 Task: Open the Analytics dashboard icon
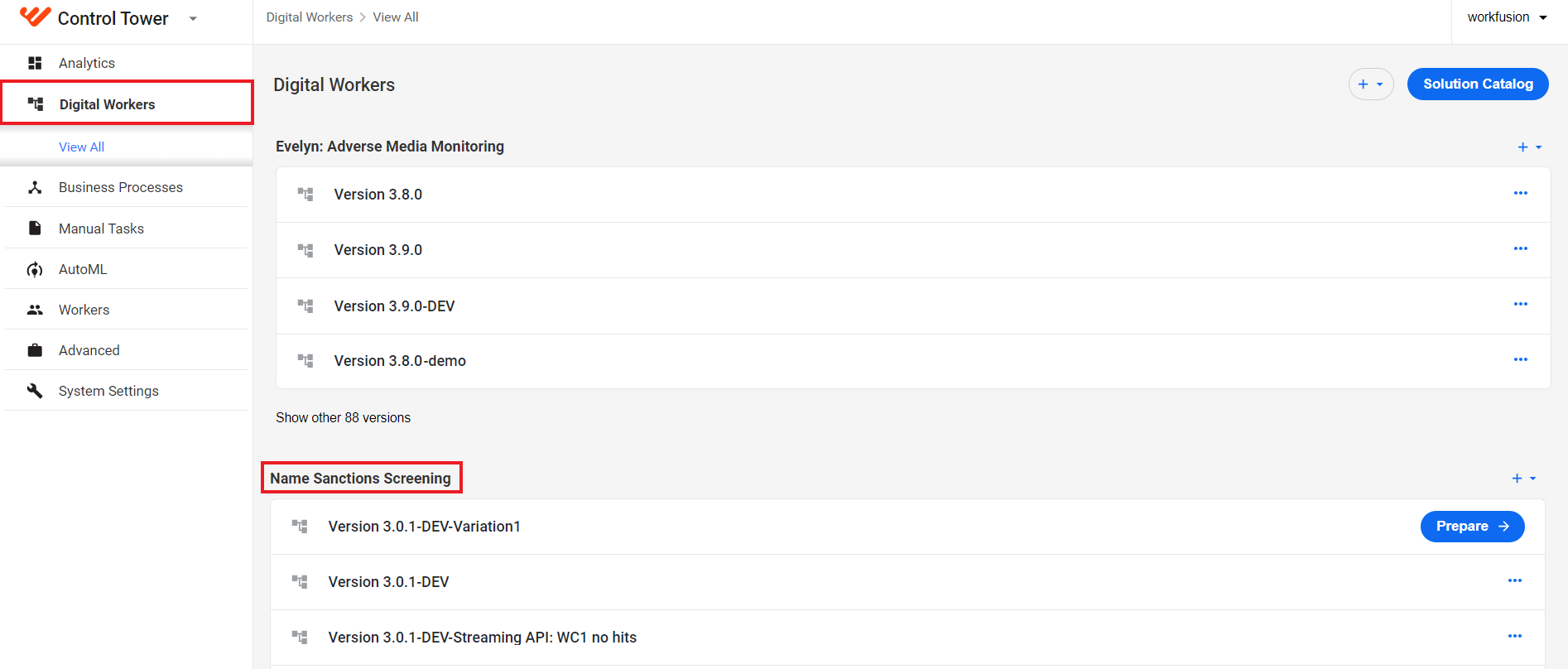[35, 63]
